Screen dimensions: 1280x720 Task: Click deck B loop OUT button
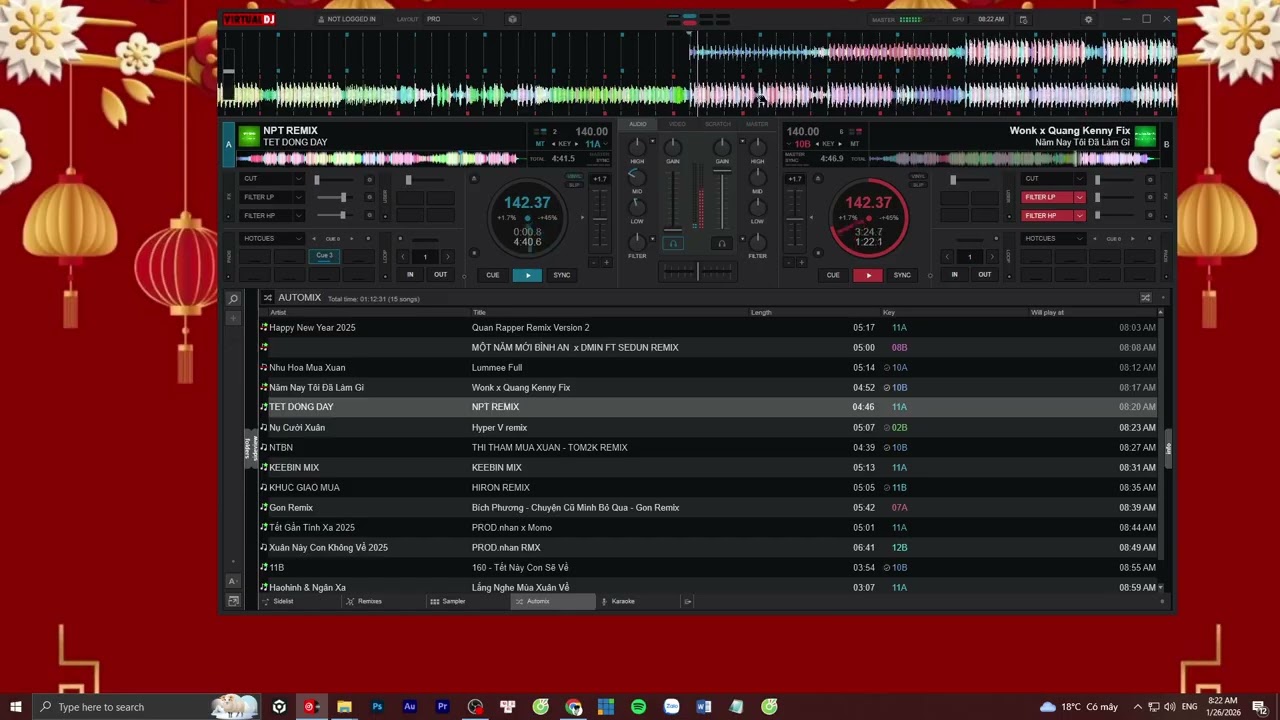[x=985, y=275]
